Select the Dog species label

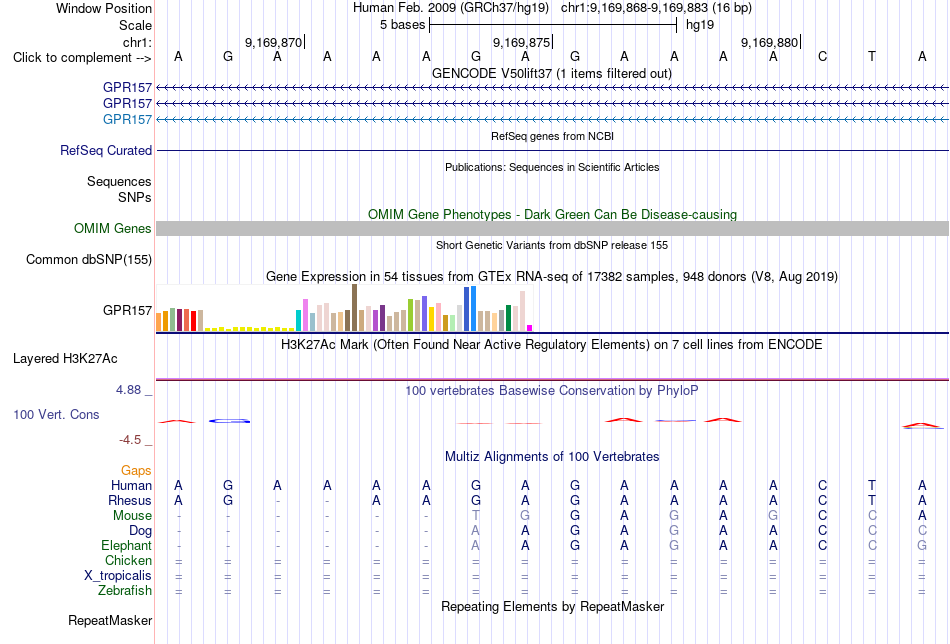tap(141, 531)
